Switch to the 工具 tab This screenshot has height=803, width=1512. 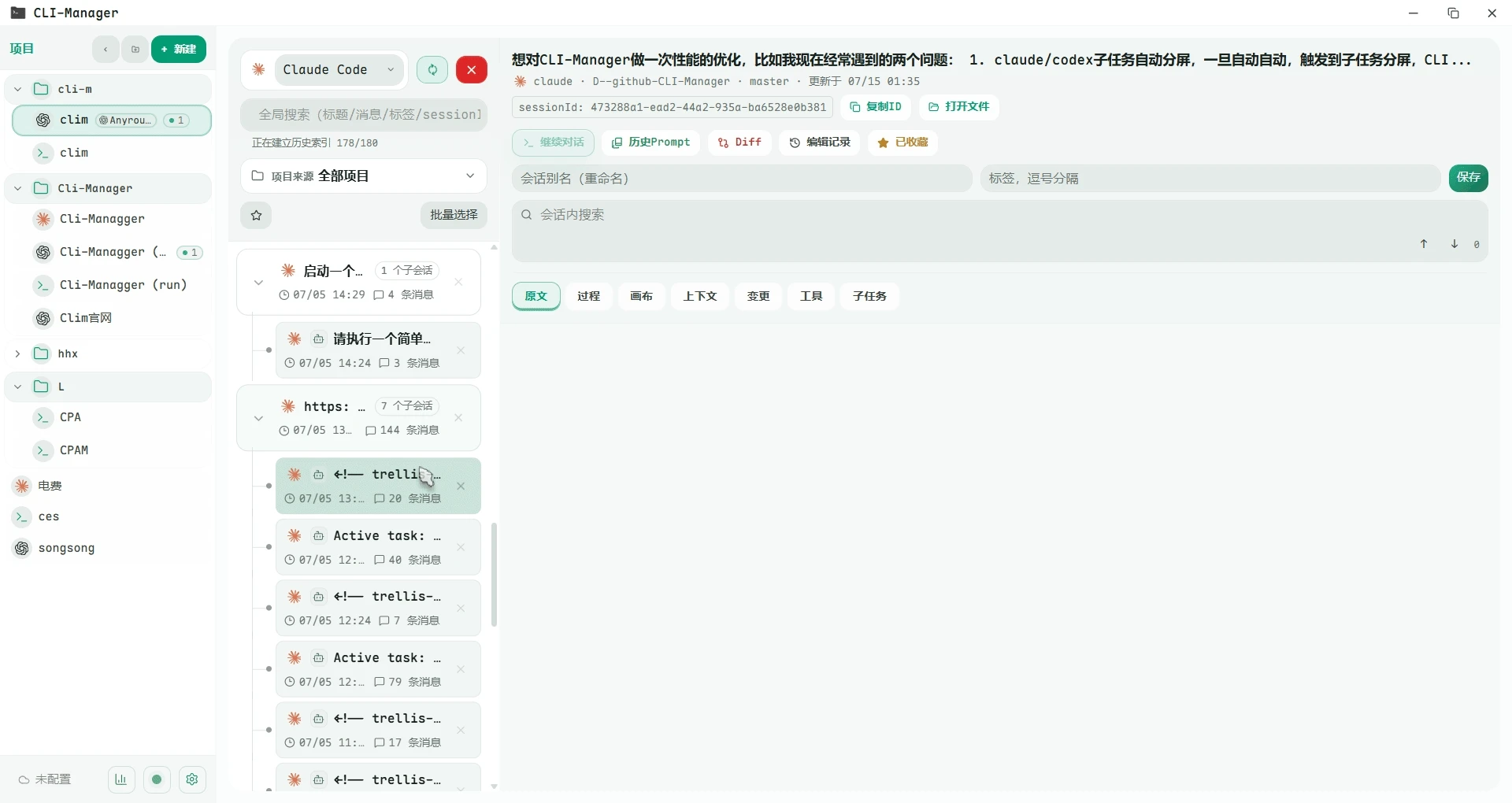(x=811, y=296)
